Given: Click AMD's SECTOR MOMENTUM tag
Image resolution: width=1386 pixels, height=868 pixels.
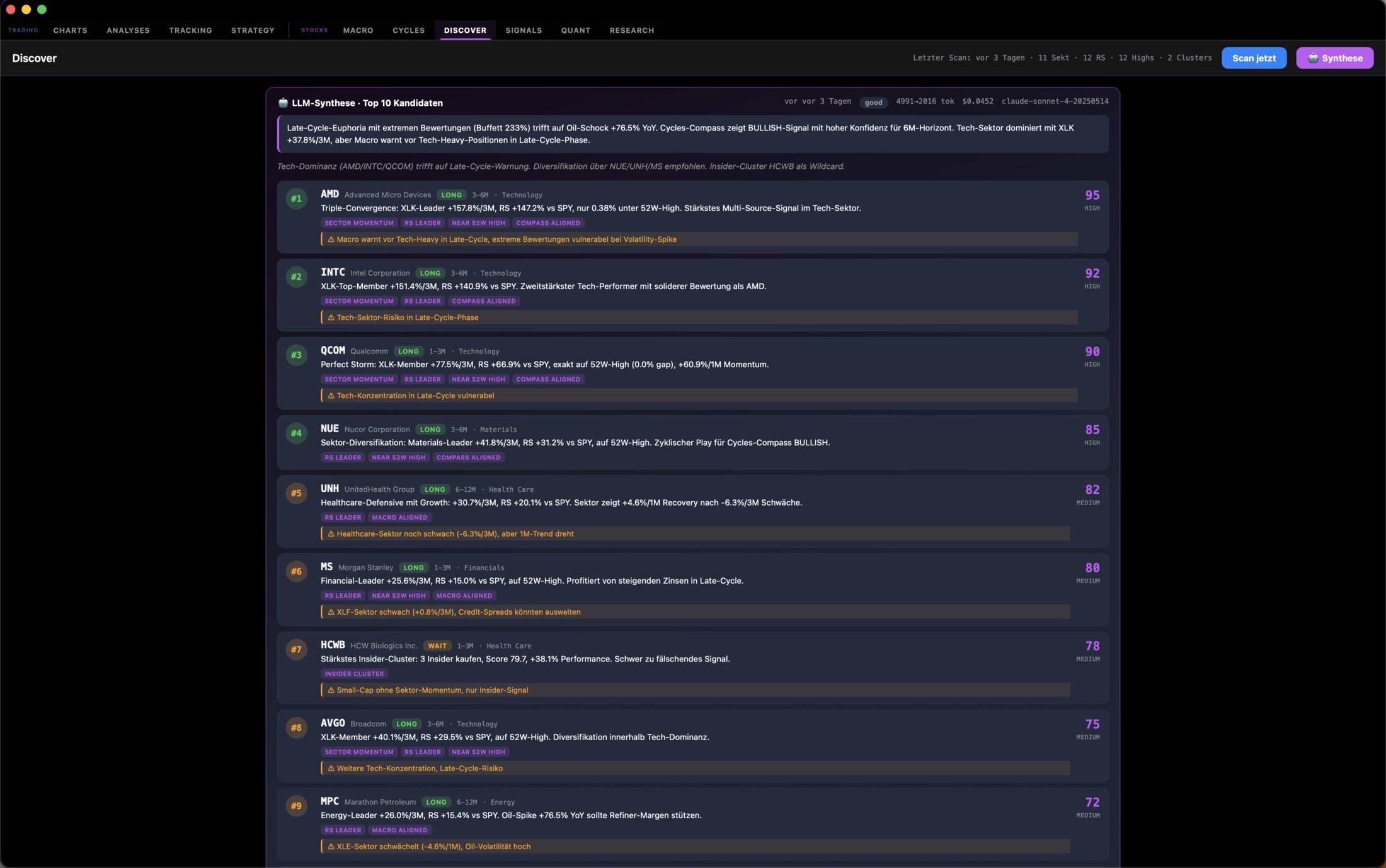Looking at the screenshot, I should [359, 223].
